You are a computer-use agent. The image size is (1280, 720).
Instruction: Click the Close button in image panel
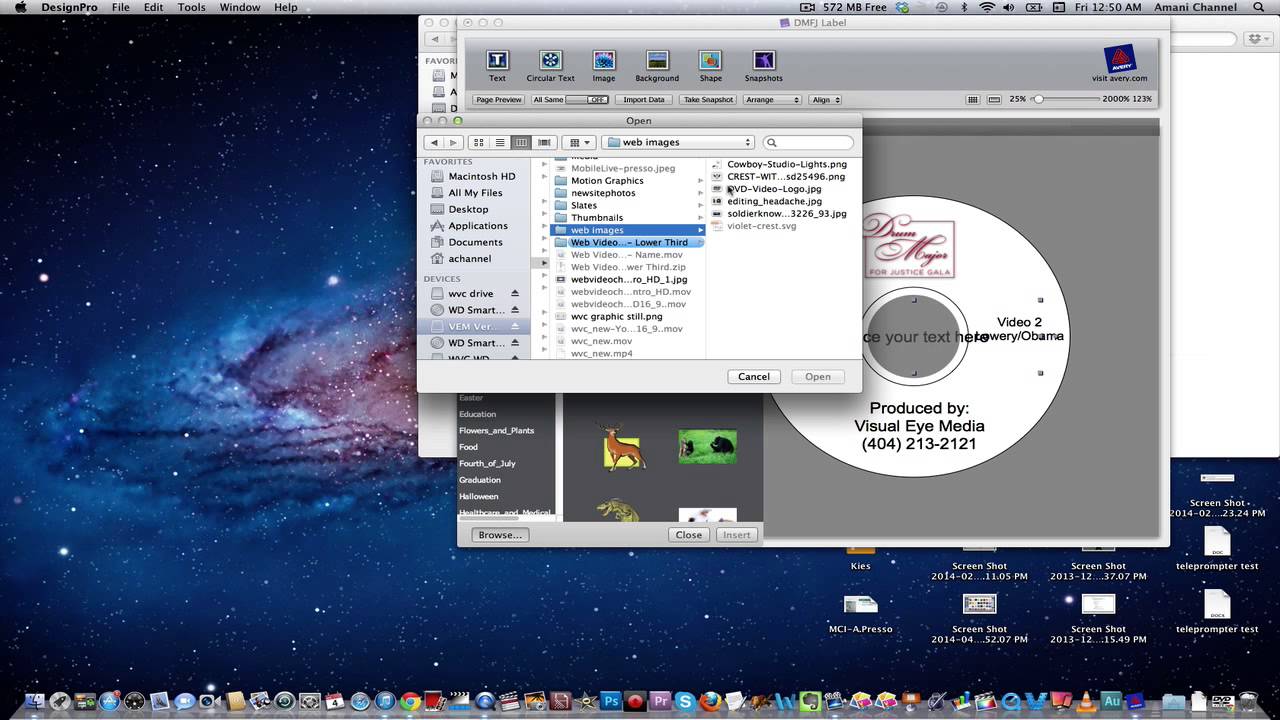click(689, 535)
